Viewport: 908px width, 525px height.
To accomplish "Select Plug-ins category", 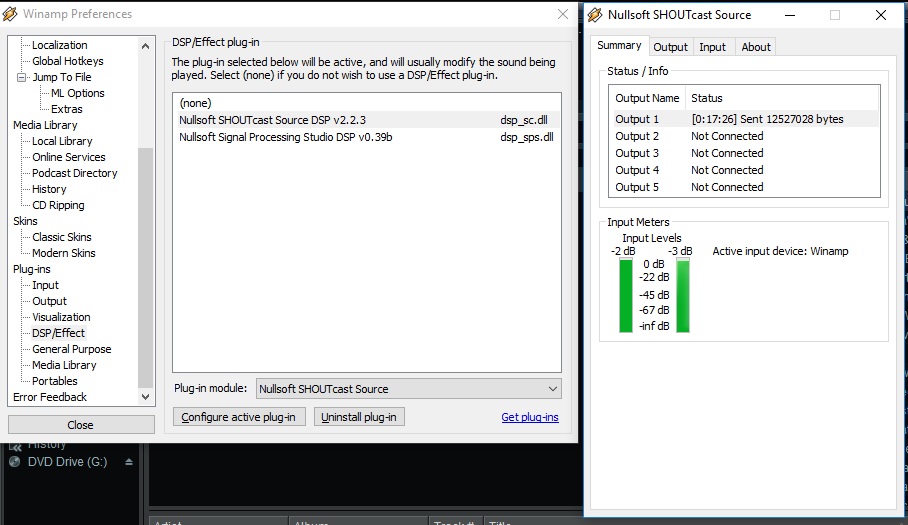I will point(32,269).
